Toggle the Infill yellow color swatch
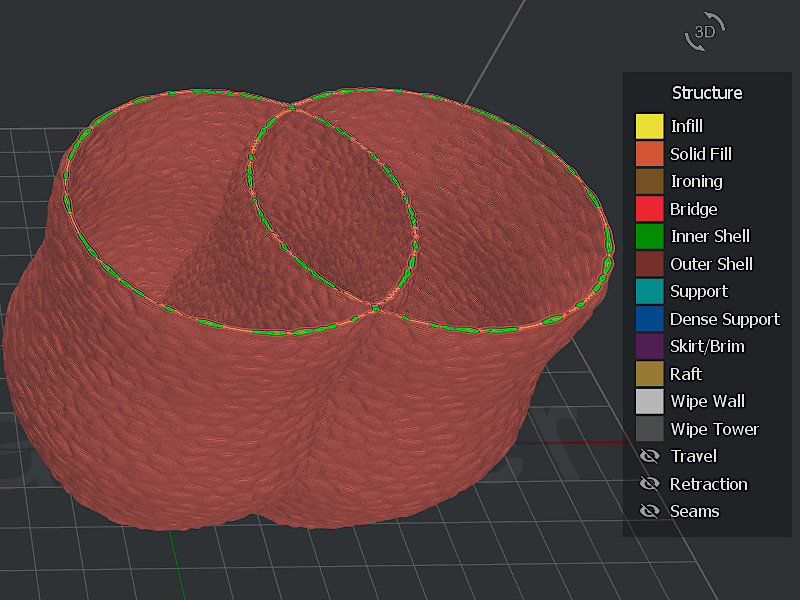The width and height of the screenshot is (800, 600). (x=649, y=126)
